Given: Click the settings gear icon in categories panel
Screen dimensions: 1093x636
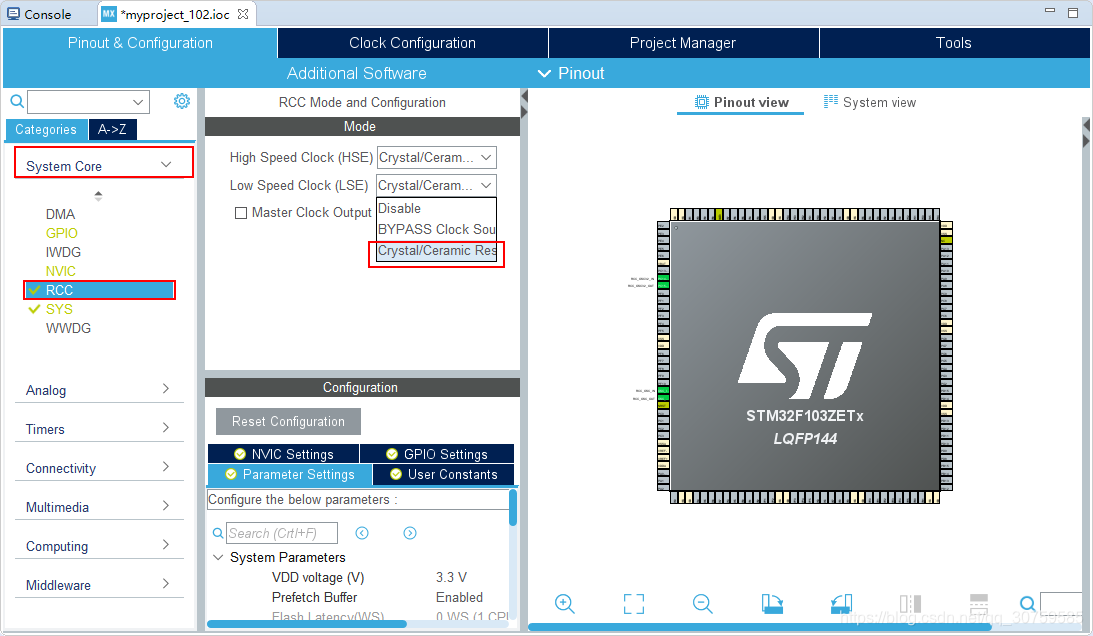Looking at the screenshot, I should 181,101.
